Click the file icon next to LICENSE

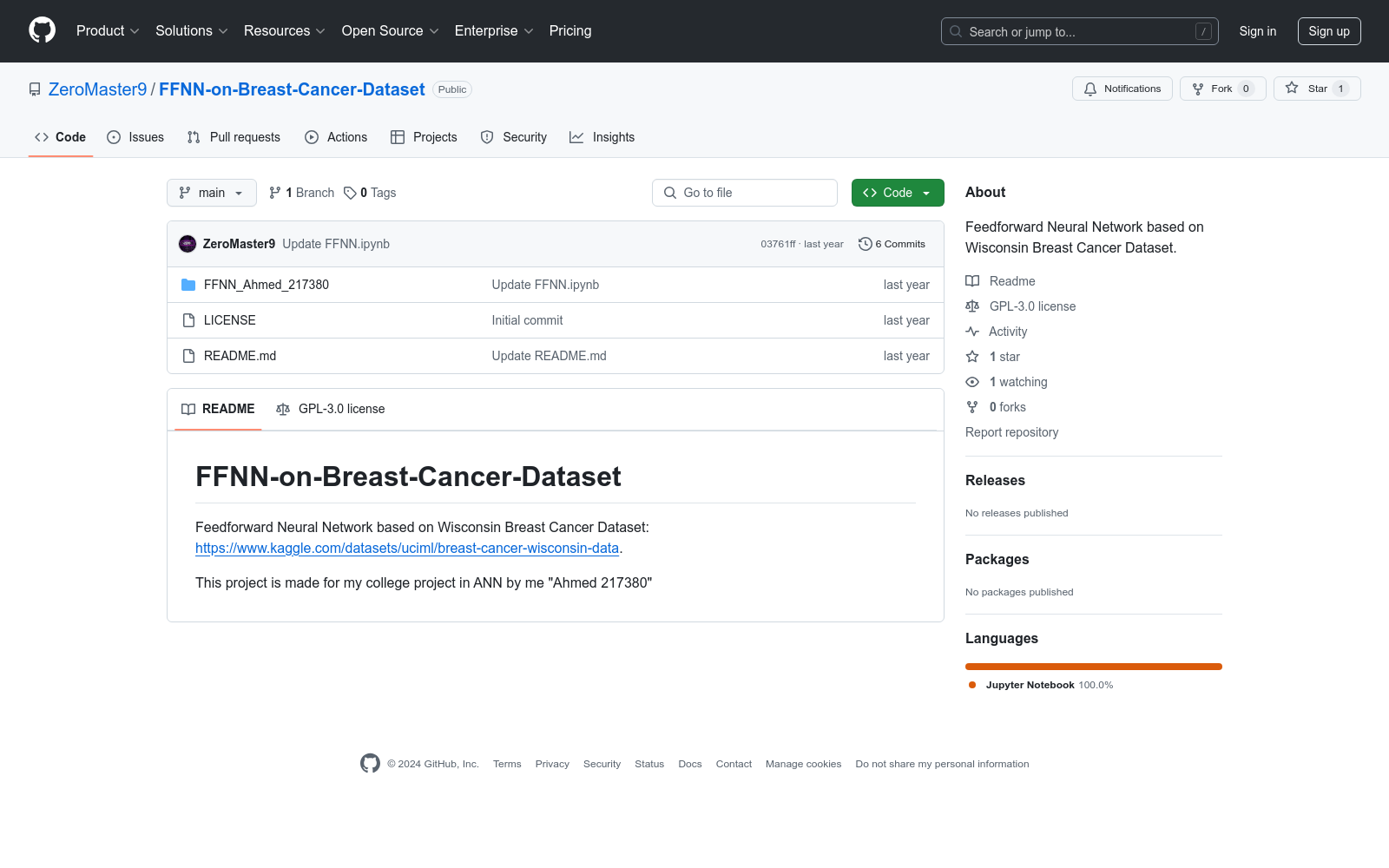188,320
